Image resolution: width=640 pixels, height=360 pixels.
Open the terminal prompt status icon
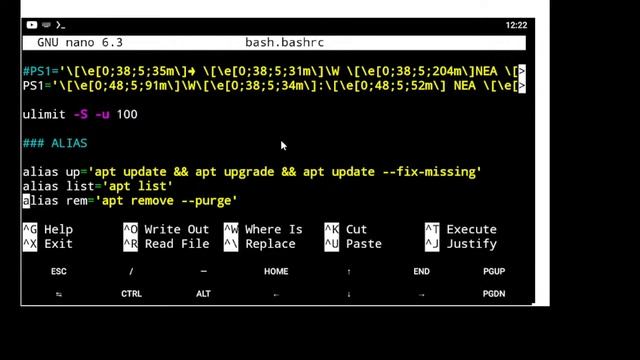click(60, 25)
